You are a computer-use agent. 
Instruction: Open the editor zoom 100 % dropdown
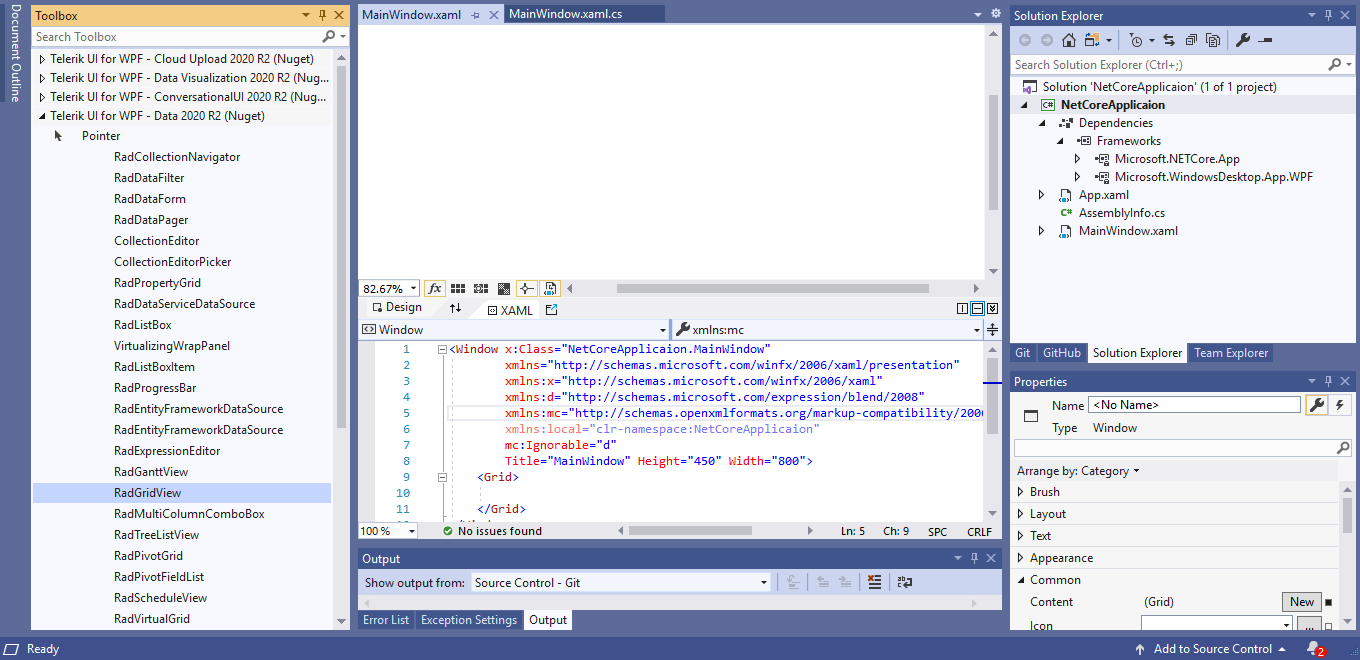pos(411,531)
